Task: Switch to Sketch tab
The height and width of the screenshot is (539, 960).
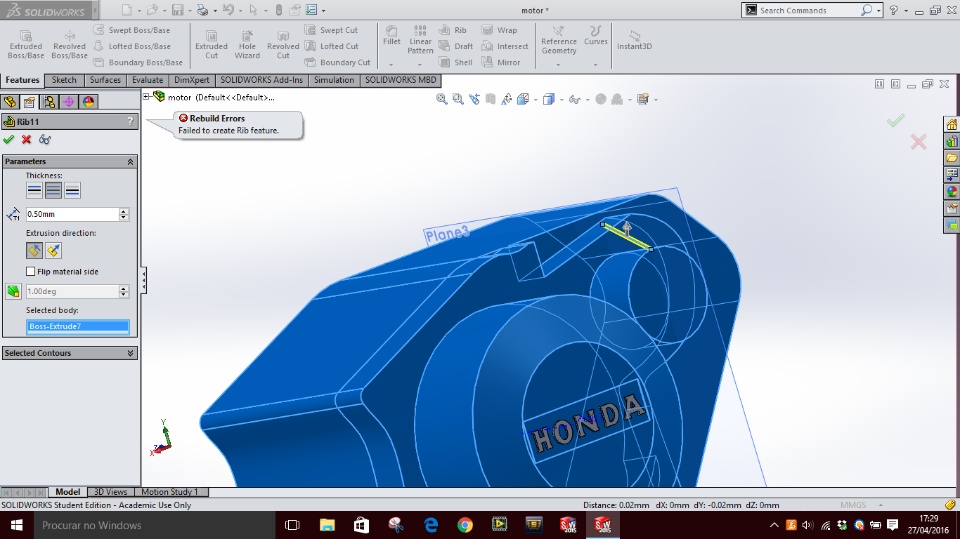Action: click(x=64, y=80)
